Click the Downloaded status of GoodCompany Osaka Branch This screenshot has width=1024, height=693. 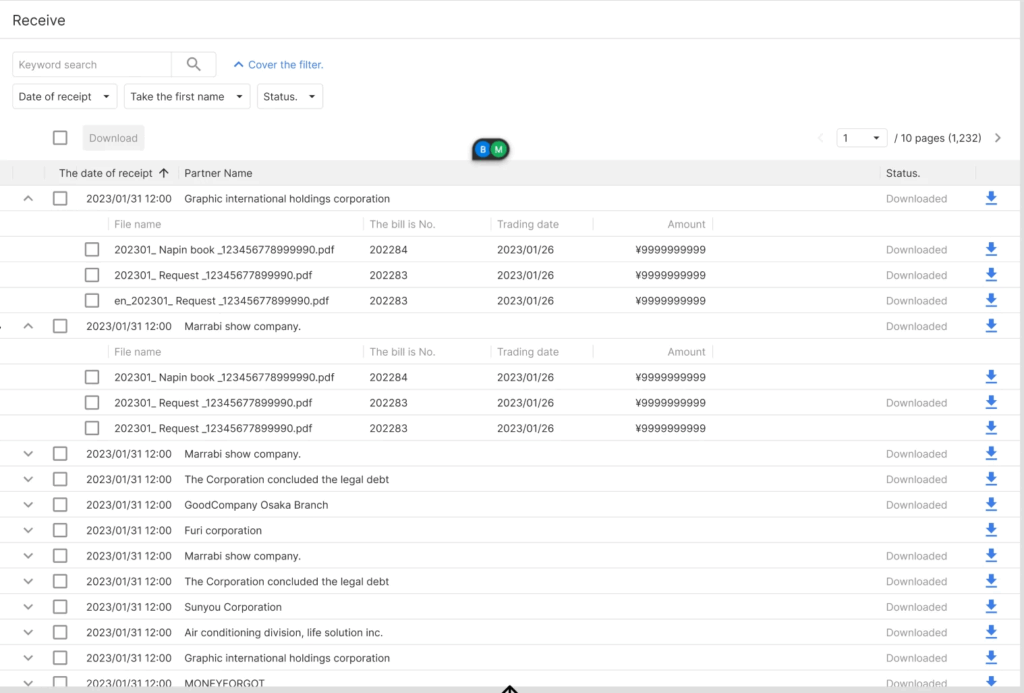(x=916, y=505)
